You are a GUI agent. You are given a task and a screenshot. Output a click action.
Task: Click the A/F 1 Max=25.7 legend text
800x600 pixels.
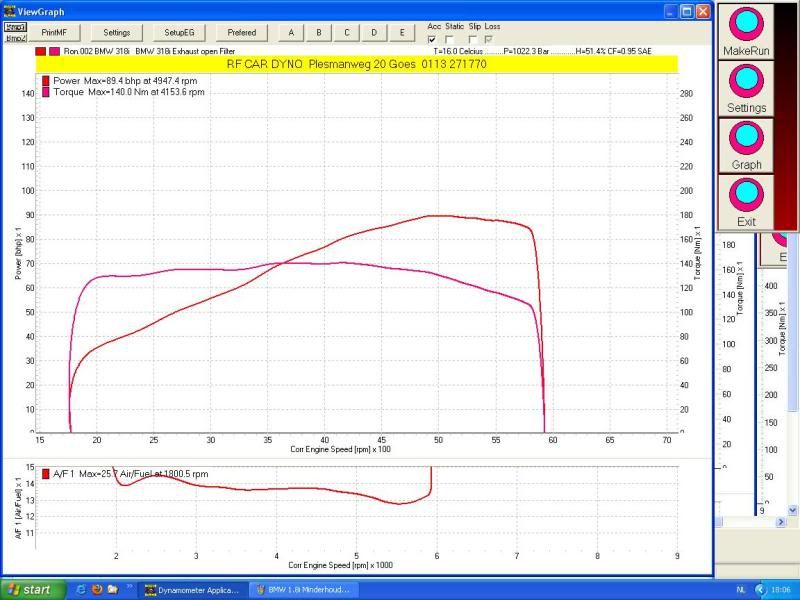pyautogui.click(x=131, y=474)
